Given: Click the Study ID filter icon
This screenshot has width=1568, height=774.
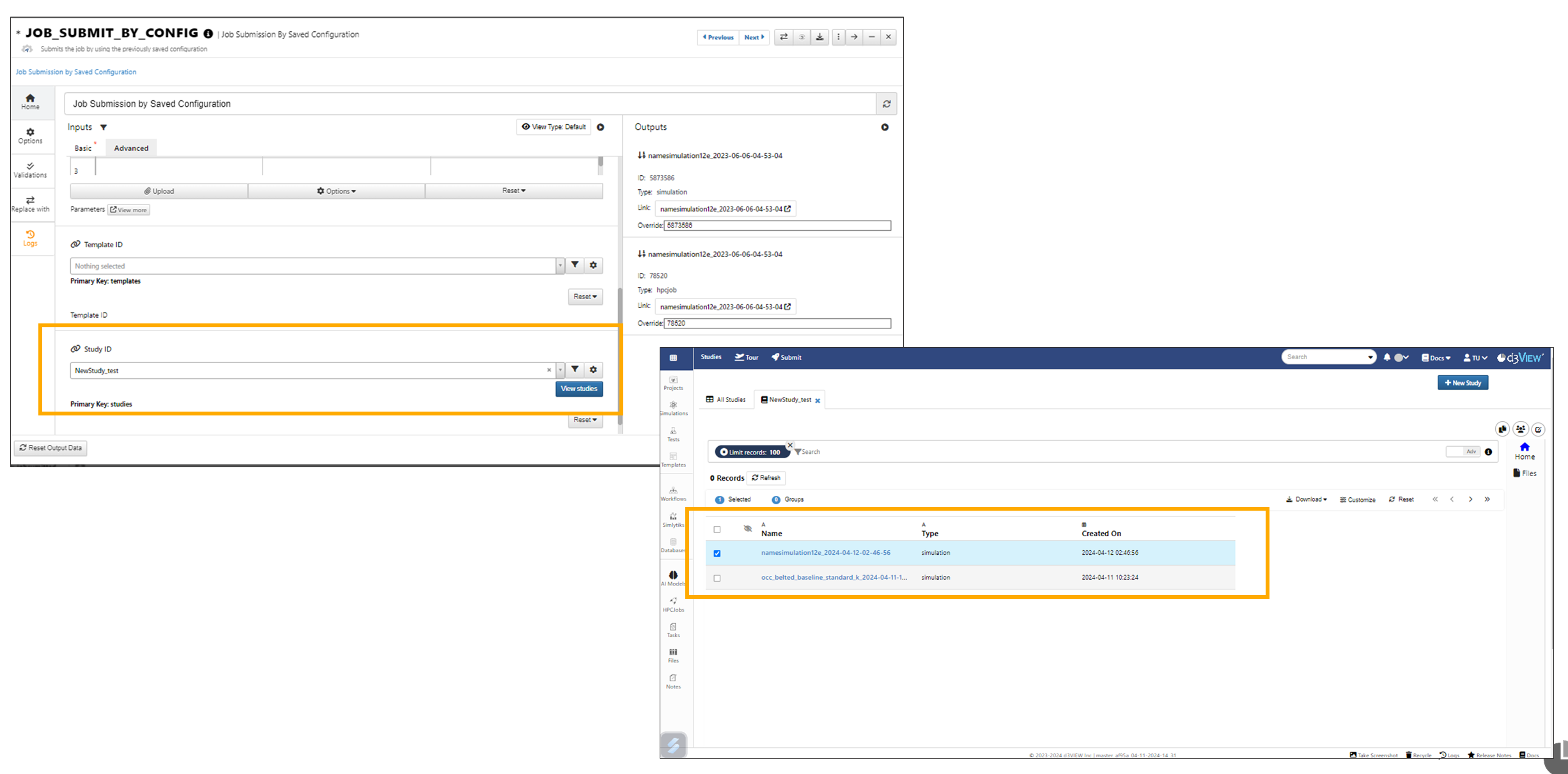Looking at the screenshot, I should [x=575, y=369].
